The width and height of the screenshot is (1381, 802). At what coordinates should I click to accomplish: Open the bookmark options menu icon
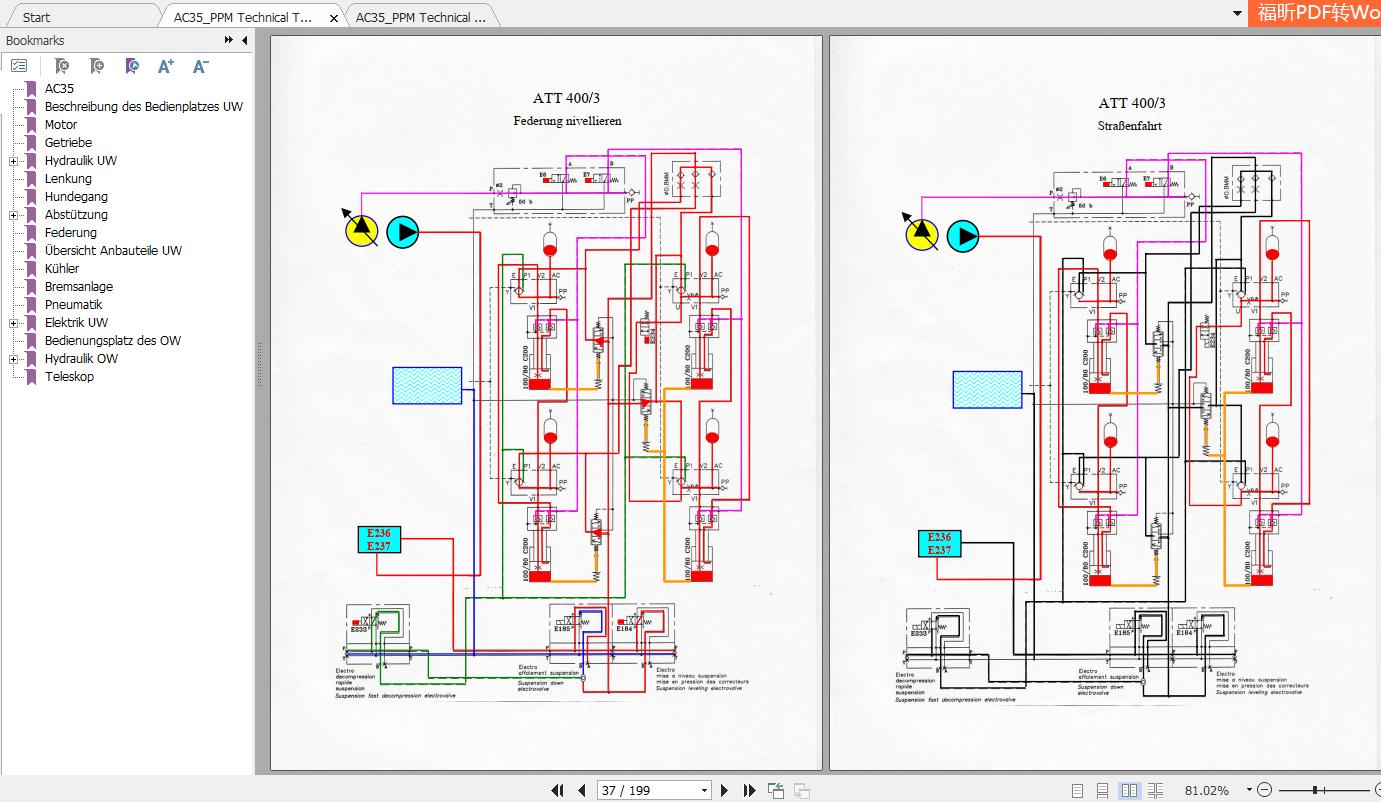tap(19, 66)
